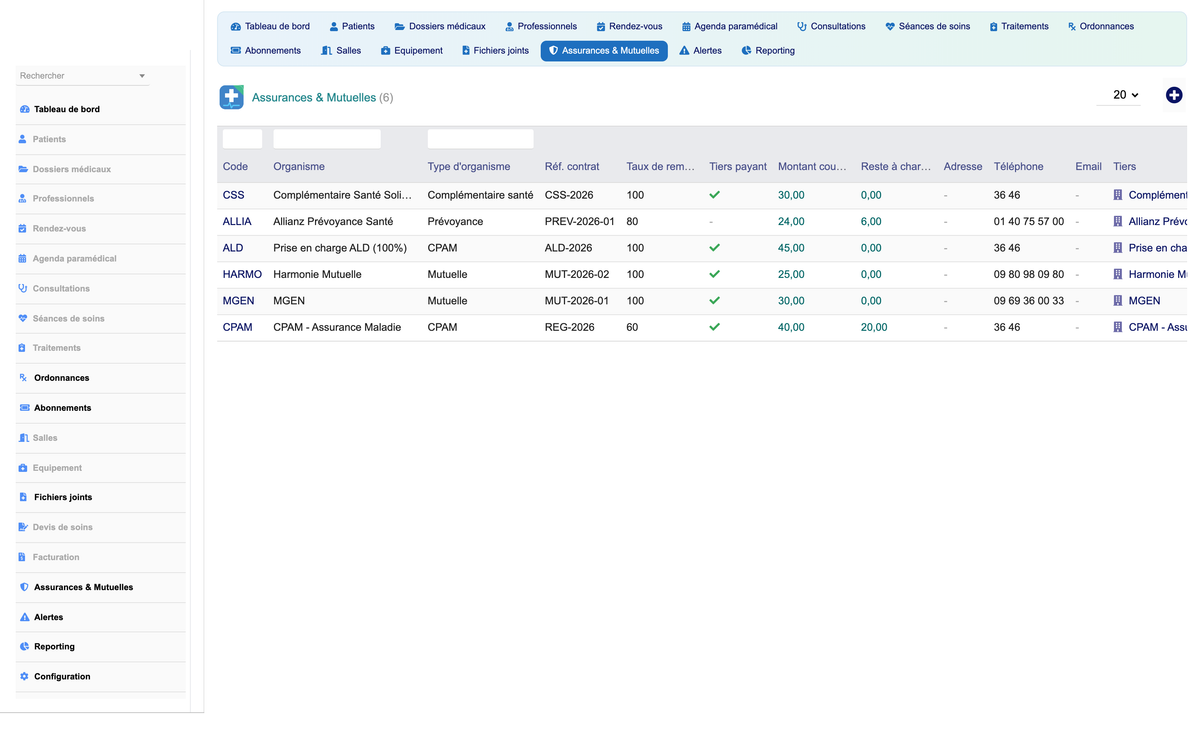This screenshot has width=1200, height=743.
Task: Click the building icon in the ALD row
Action: (1118, 248)
